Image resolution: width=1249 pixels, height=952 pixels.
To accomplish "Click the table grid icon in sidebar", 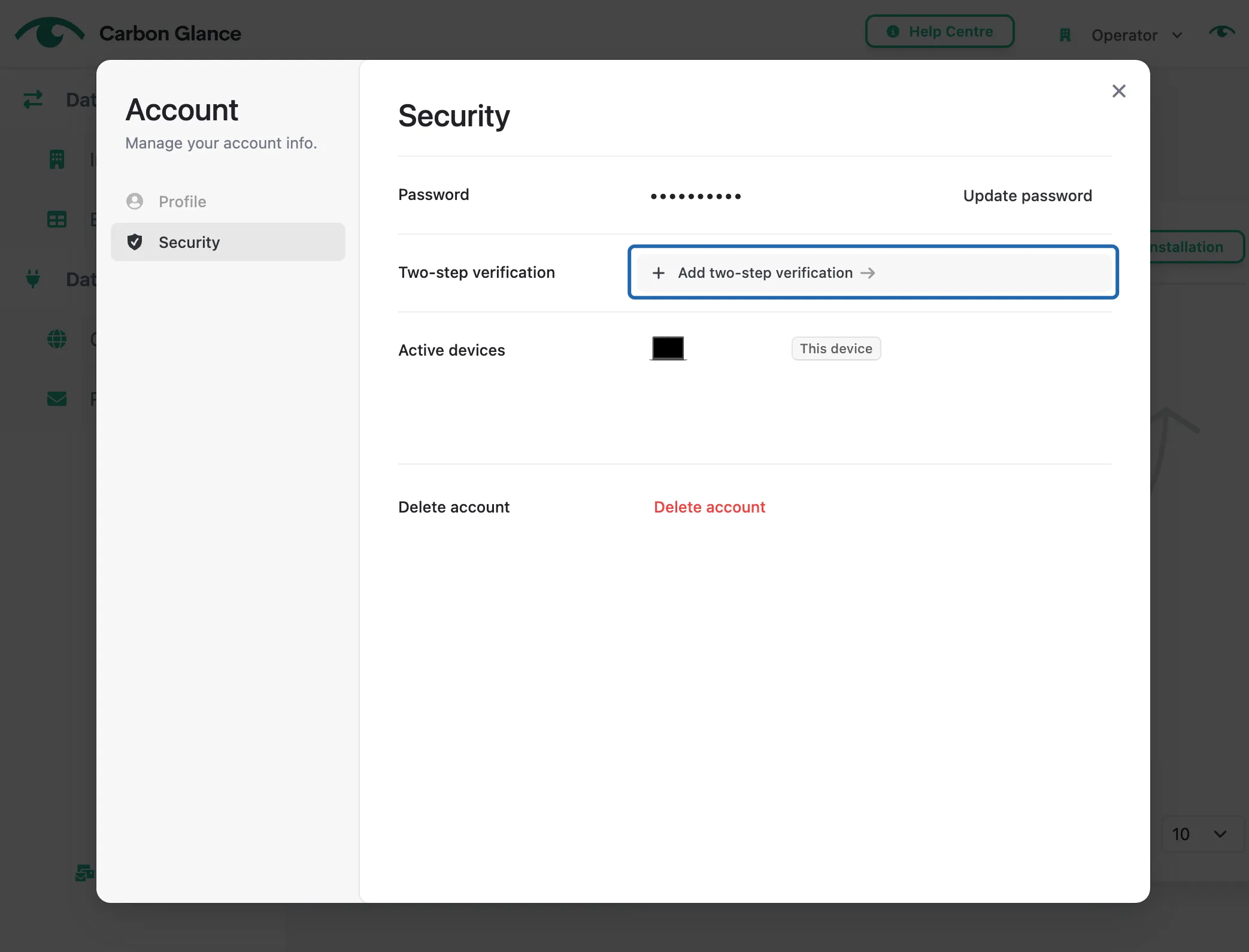I will click(57, 219).
